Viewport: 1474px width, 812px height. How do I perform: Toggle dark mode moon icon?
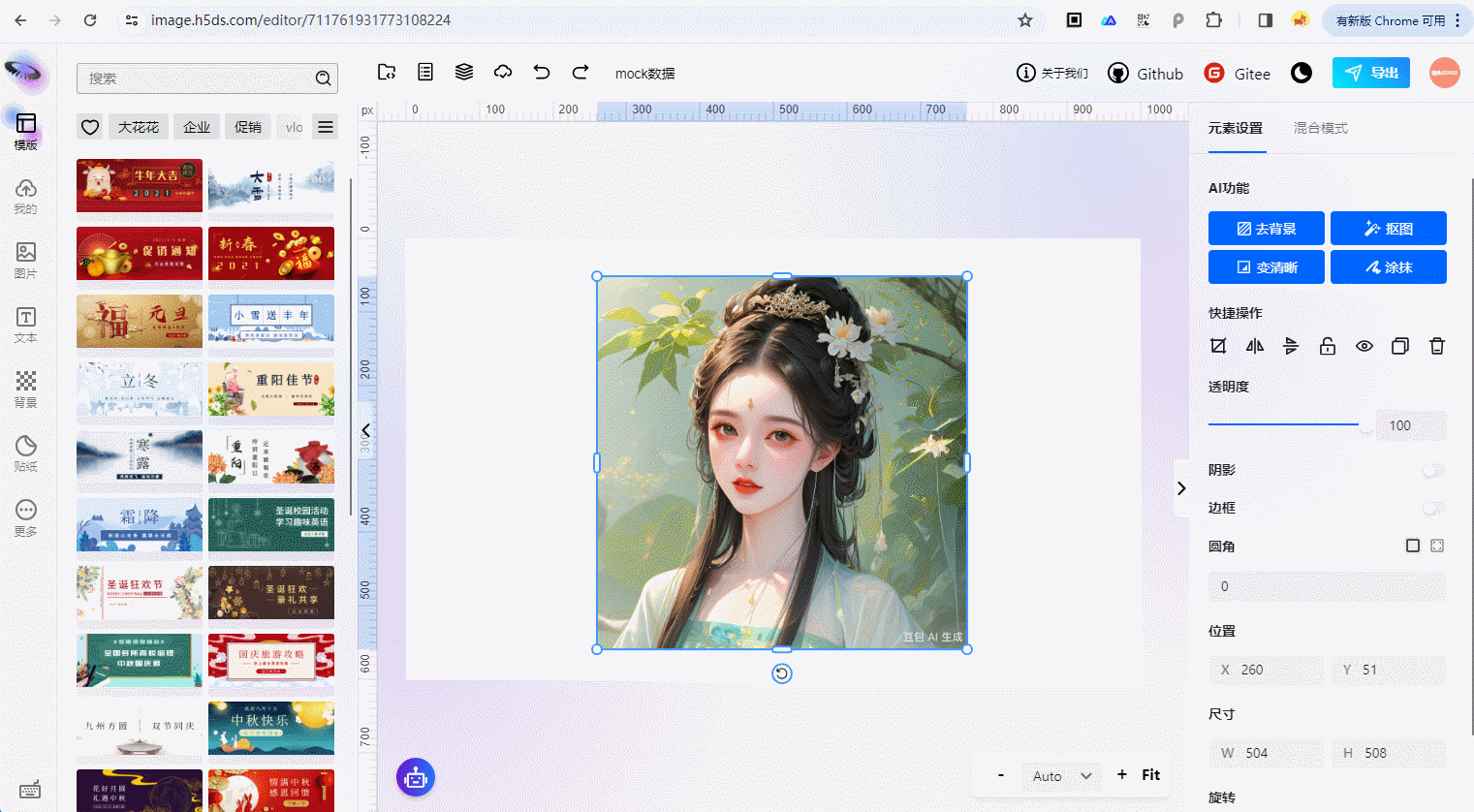(1302, 73)
